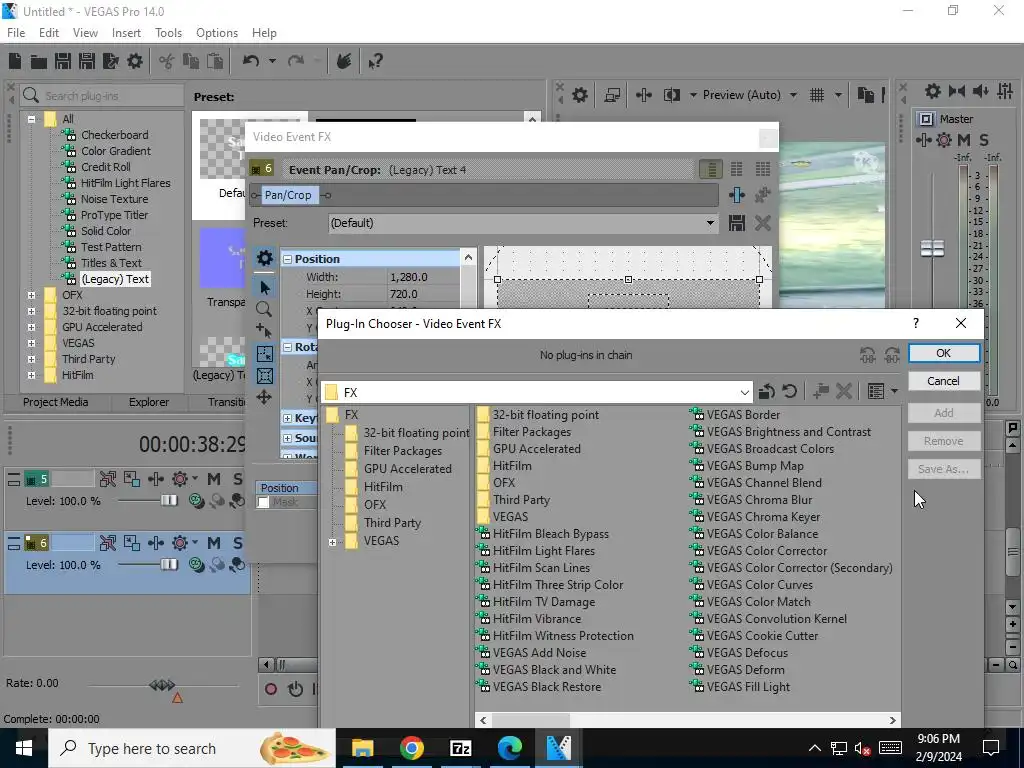Switch to Explorer tab

tap(149, 402)
